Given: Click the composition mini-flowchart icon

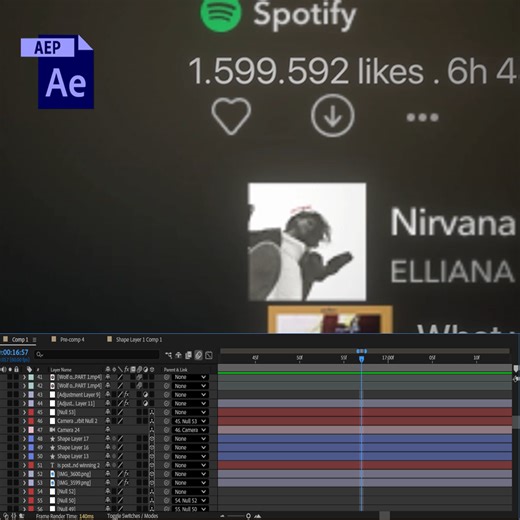Looking at the screenshot, I should pyautogui.click(x=169, y=355).
